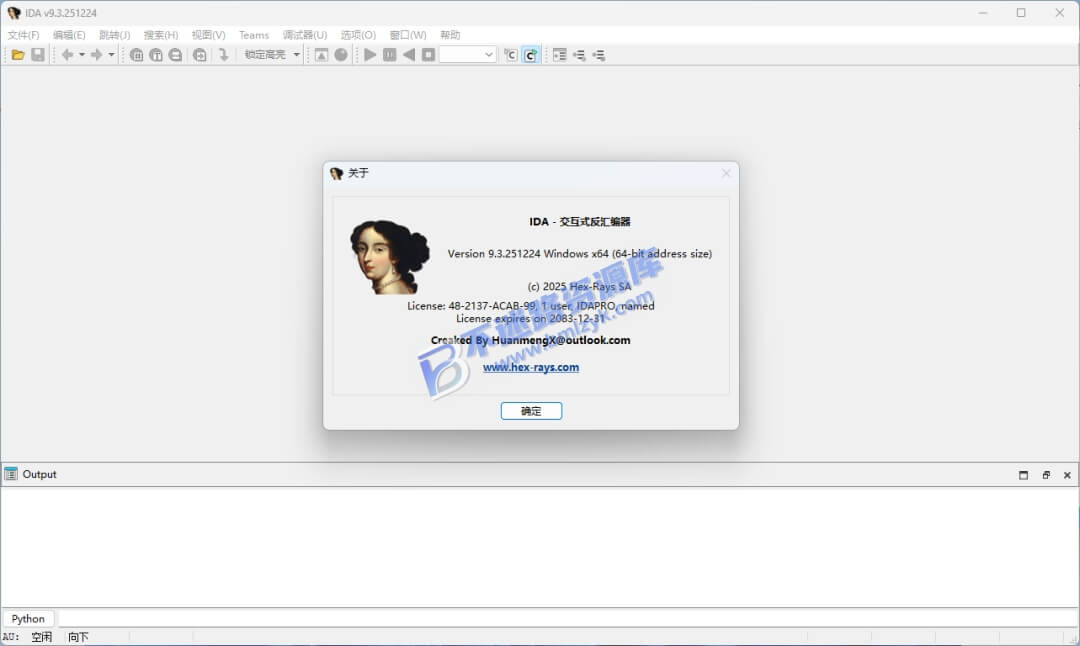
Task: Click the AU: status bar indicator
Action: (x=11, y=637)
